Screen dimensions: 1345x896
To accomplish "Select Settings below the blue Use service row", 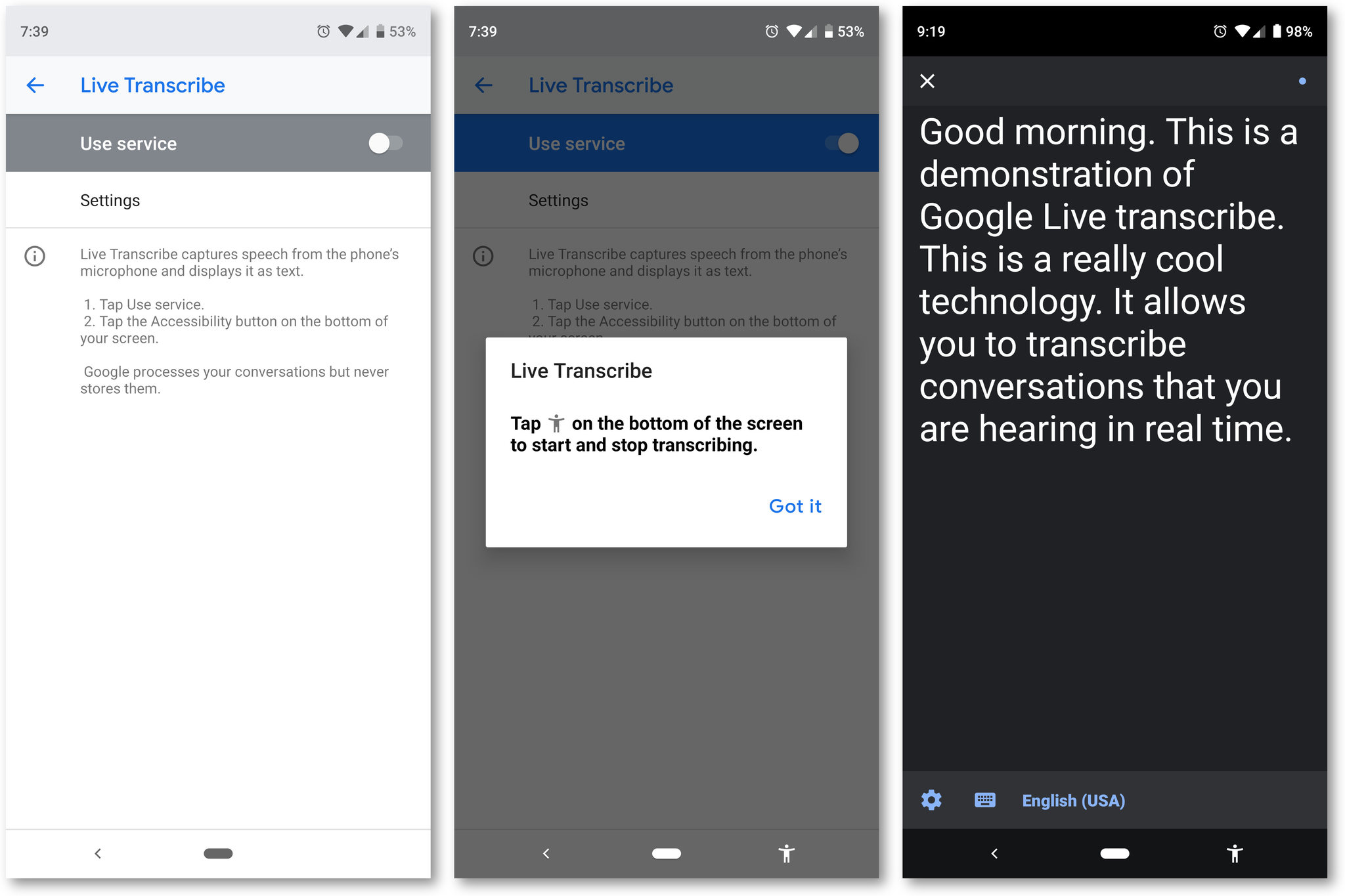I will (558, 200).
